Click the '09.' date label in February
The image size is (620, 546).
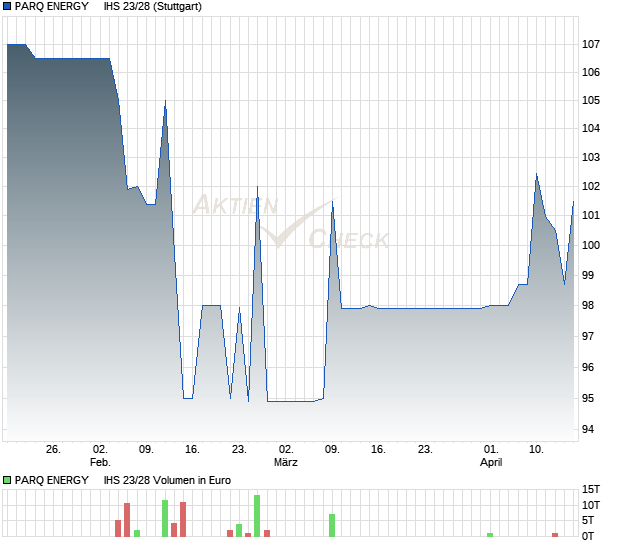pyautogui.click(x=146, y=450)
